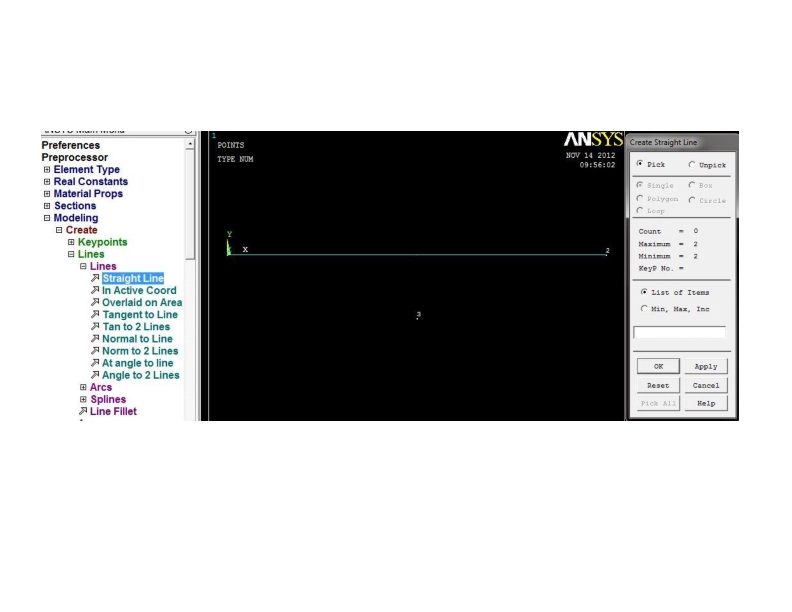
Task: Click the Help button
Action: [706, 403]
